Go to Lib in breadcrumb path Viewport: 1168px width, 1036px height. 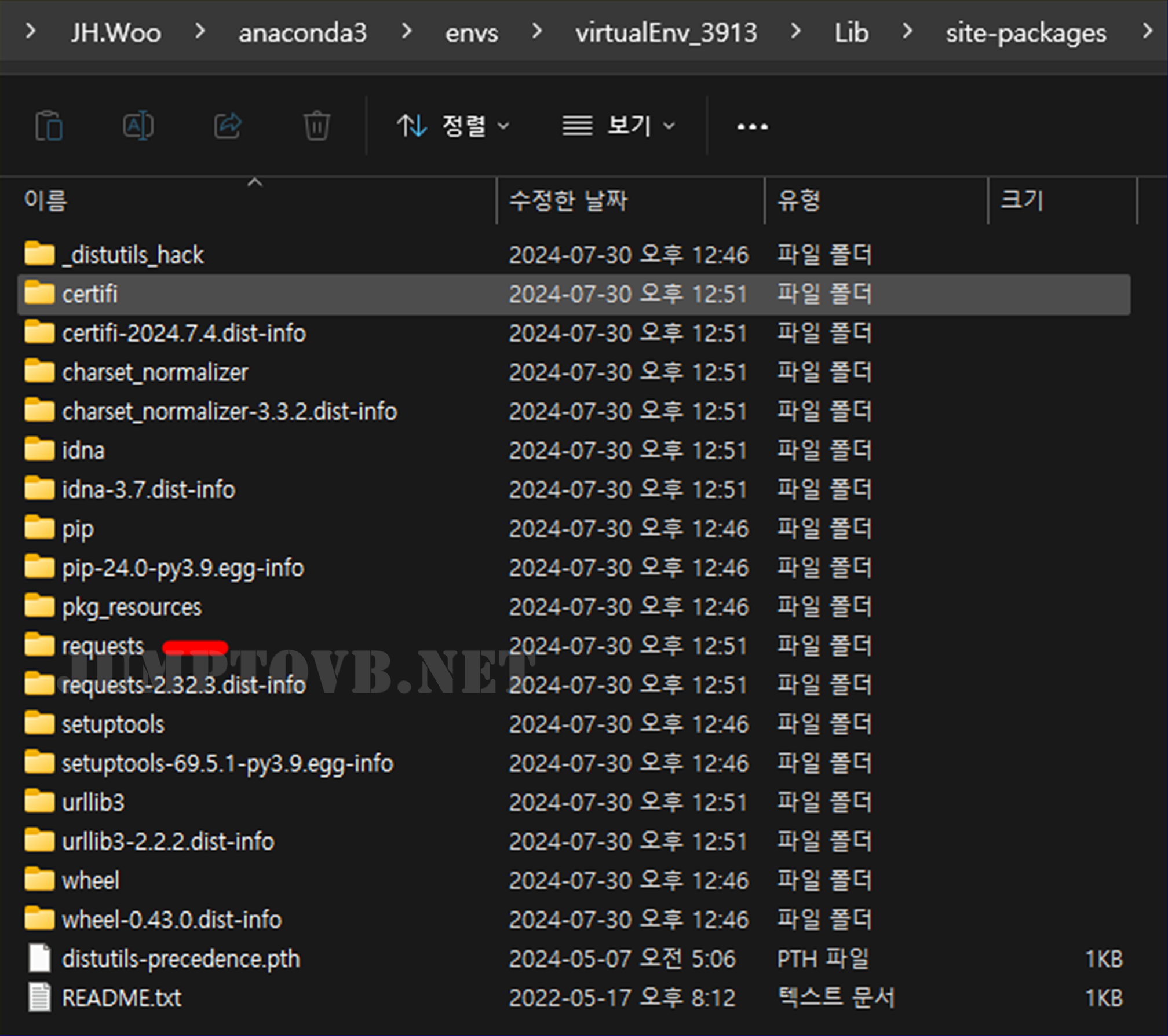851,32
